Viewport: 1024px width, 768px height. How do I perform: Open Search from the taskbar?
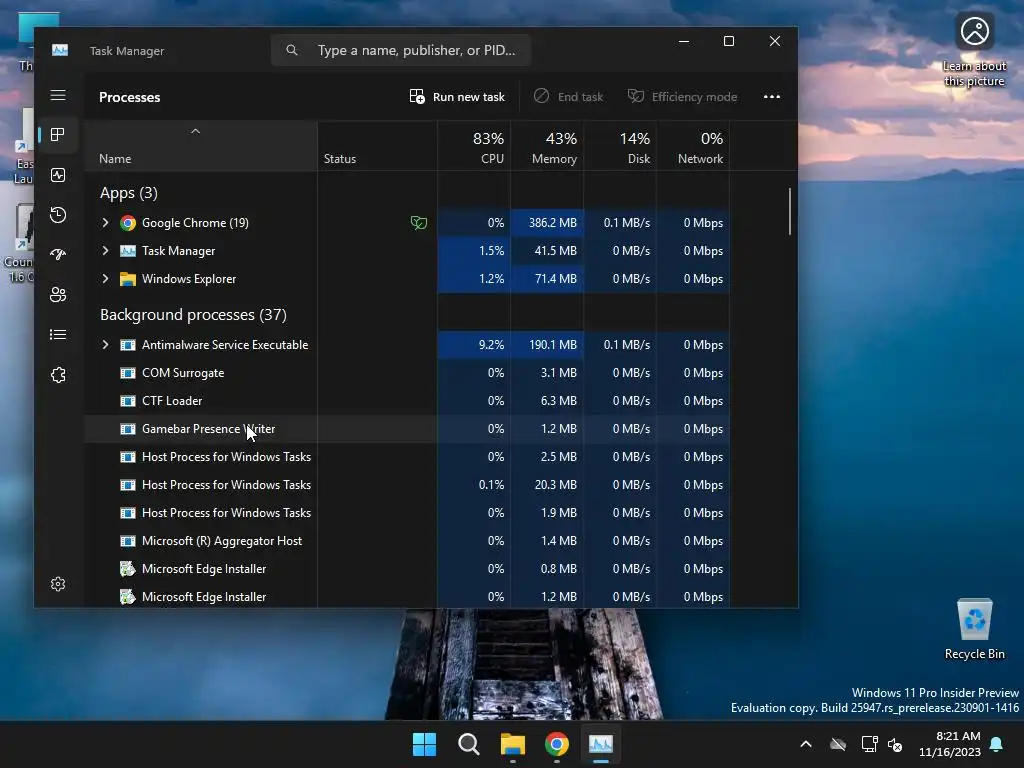[469, 744]
